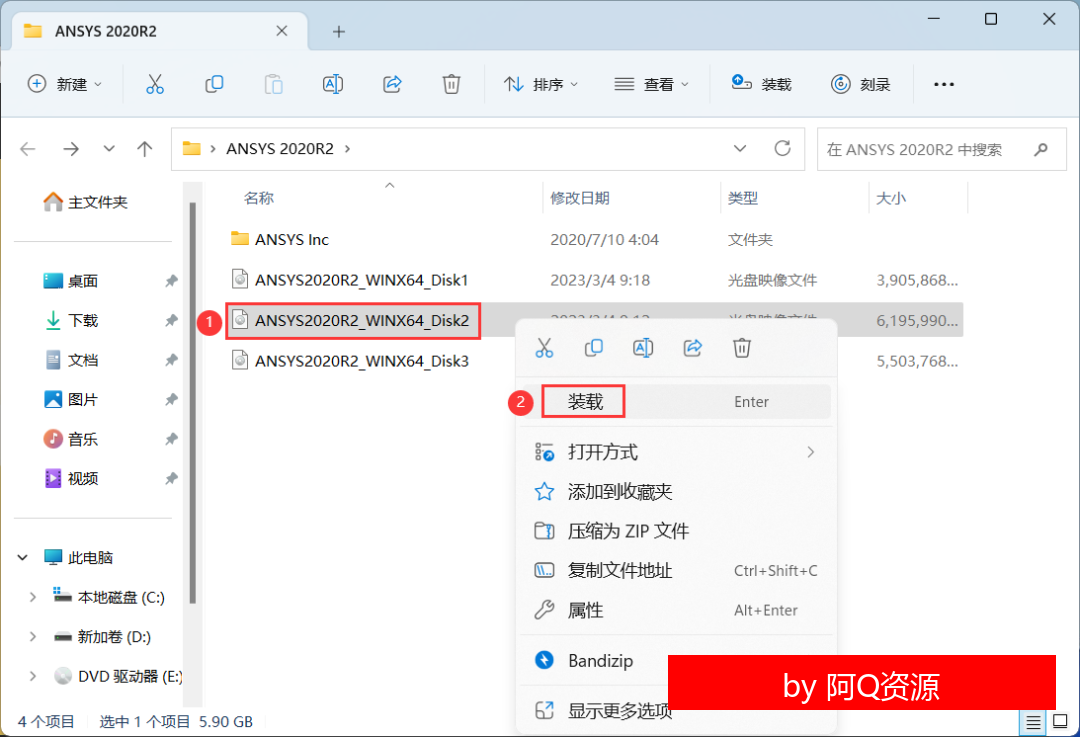Image resolution: width=1080 pixels, height=737 pixels.
Task: Click the context menu Rename icon
Action: (643, 348)
